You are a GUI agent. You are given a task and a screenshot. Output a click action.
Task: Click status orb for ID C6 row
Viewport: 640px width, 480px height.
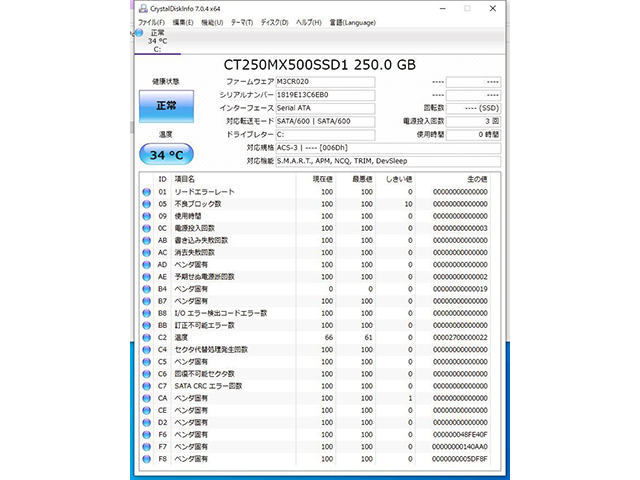(x=147, y=374)
